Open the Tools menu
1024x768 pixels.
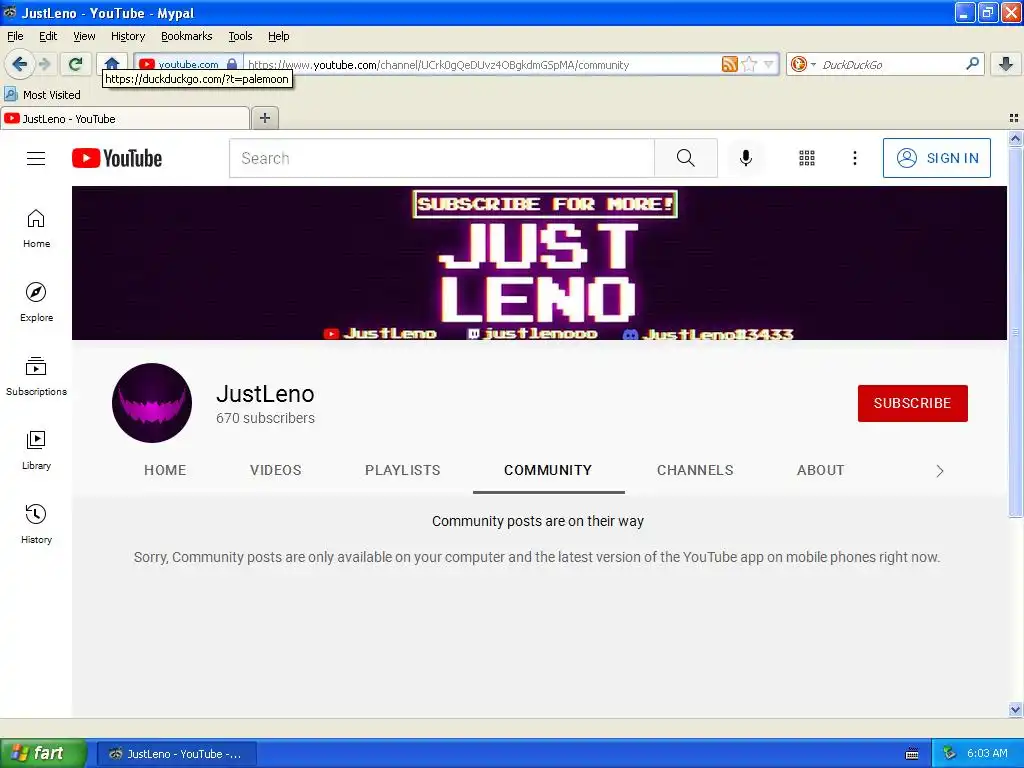[x=240, y=36]
